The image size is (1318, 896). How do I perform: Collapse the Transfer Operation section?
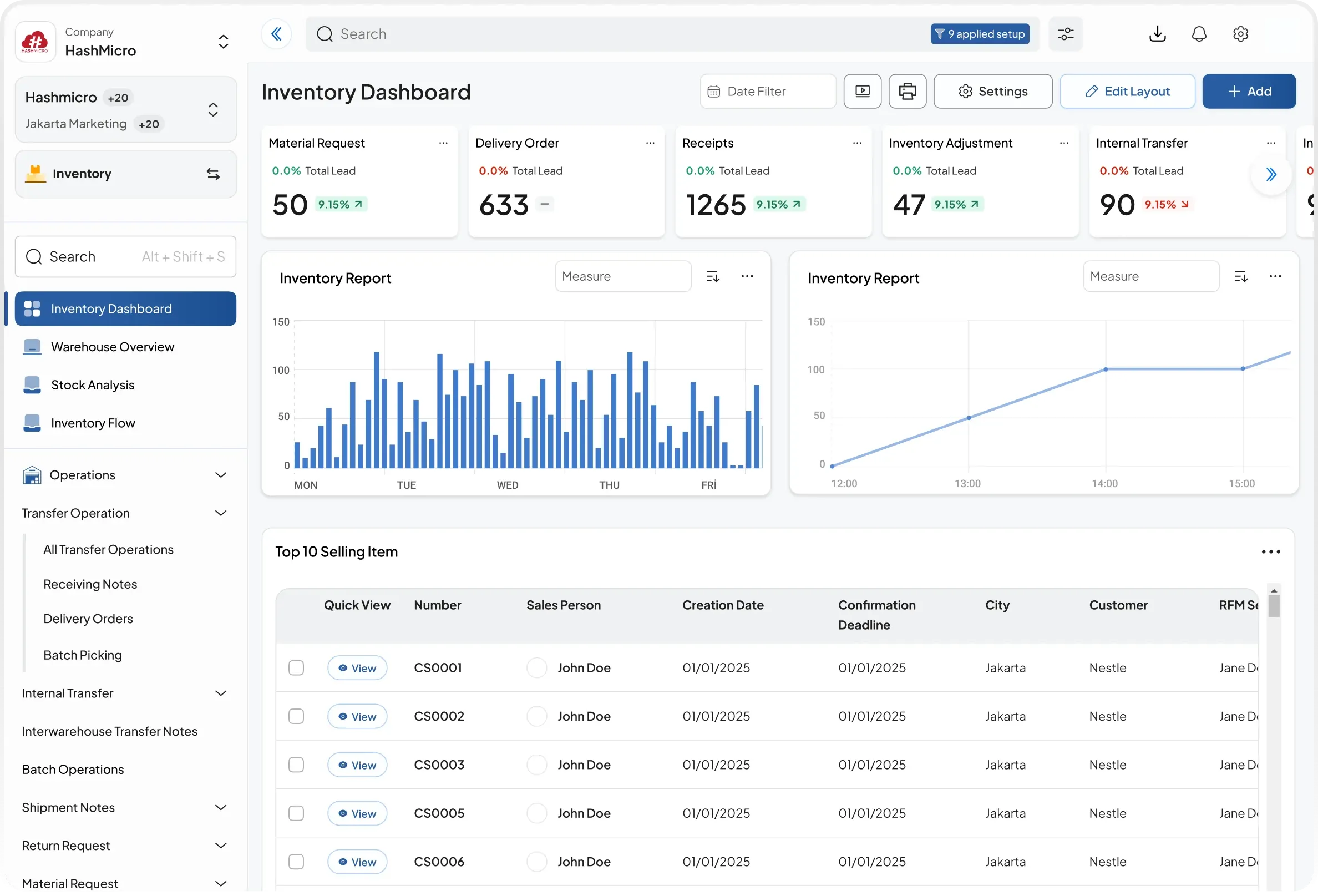(221, 513)
